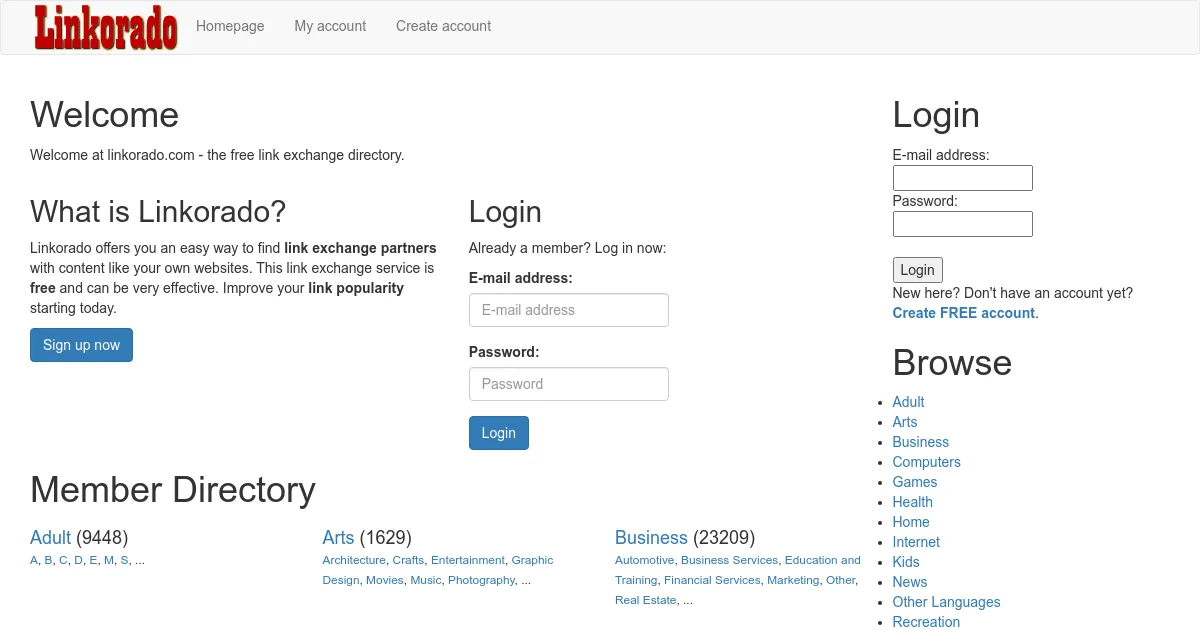This screenshot has height=630, width=1200.
Task: Click the Linkorado logo
Action: click(105, 28)
